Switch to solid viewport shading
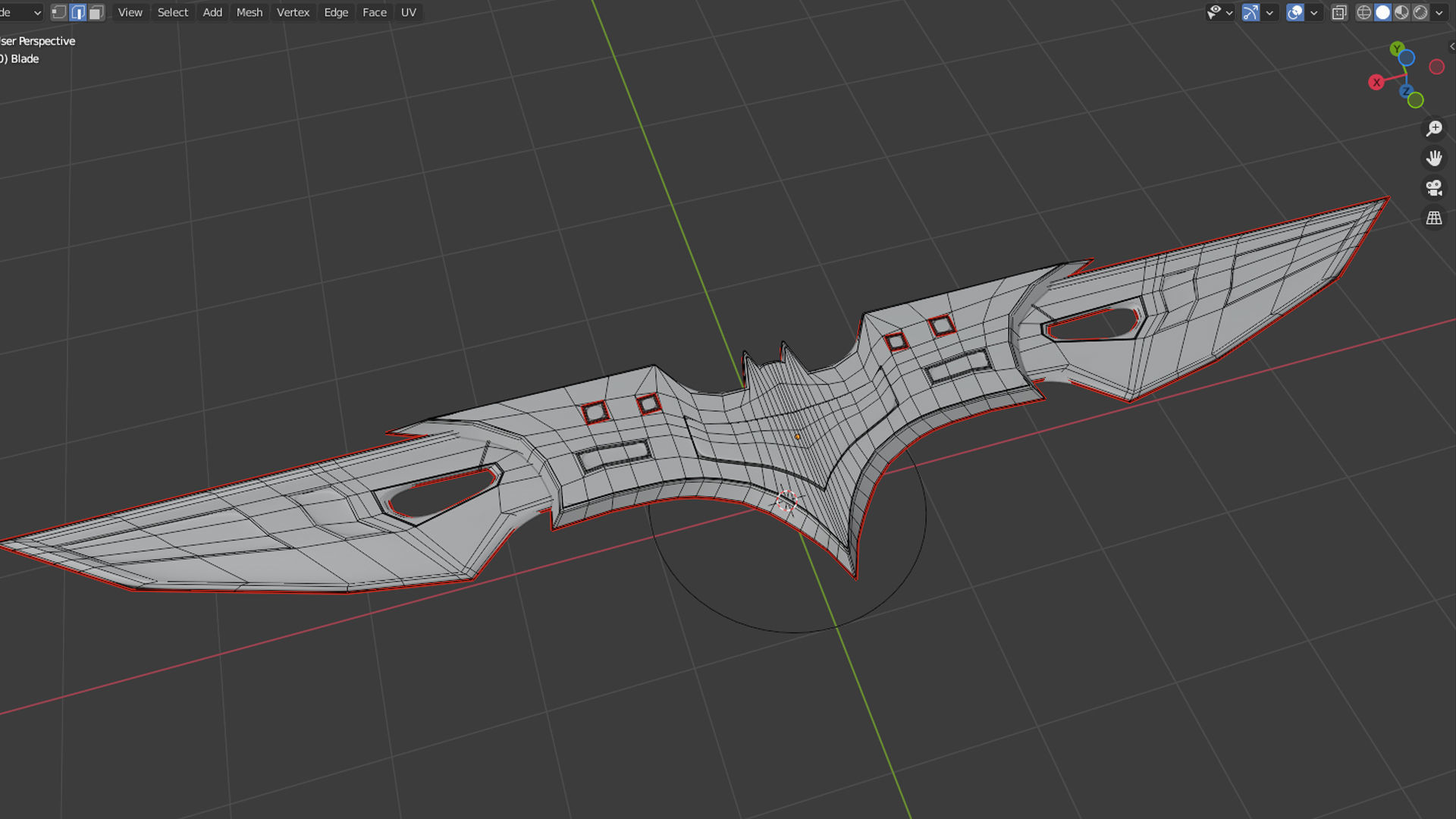 tap(1383, 12)
